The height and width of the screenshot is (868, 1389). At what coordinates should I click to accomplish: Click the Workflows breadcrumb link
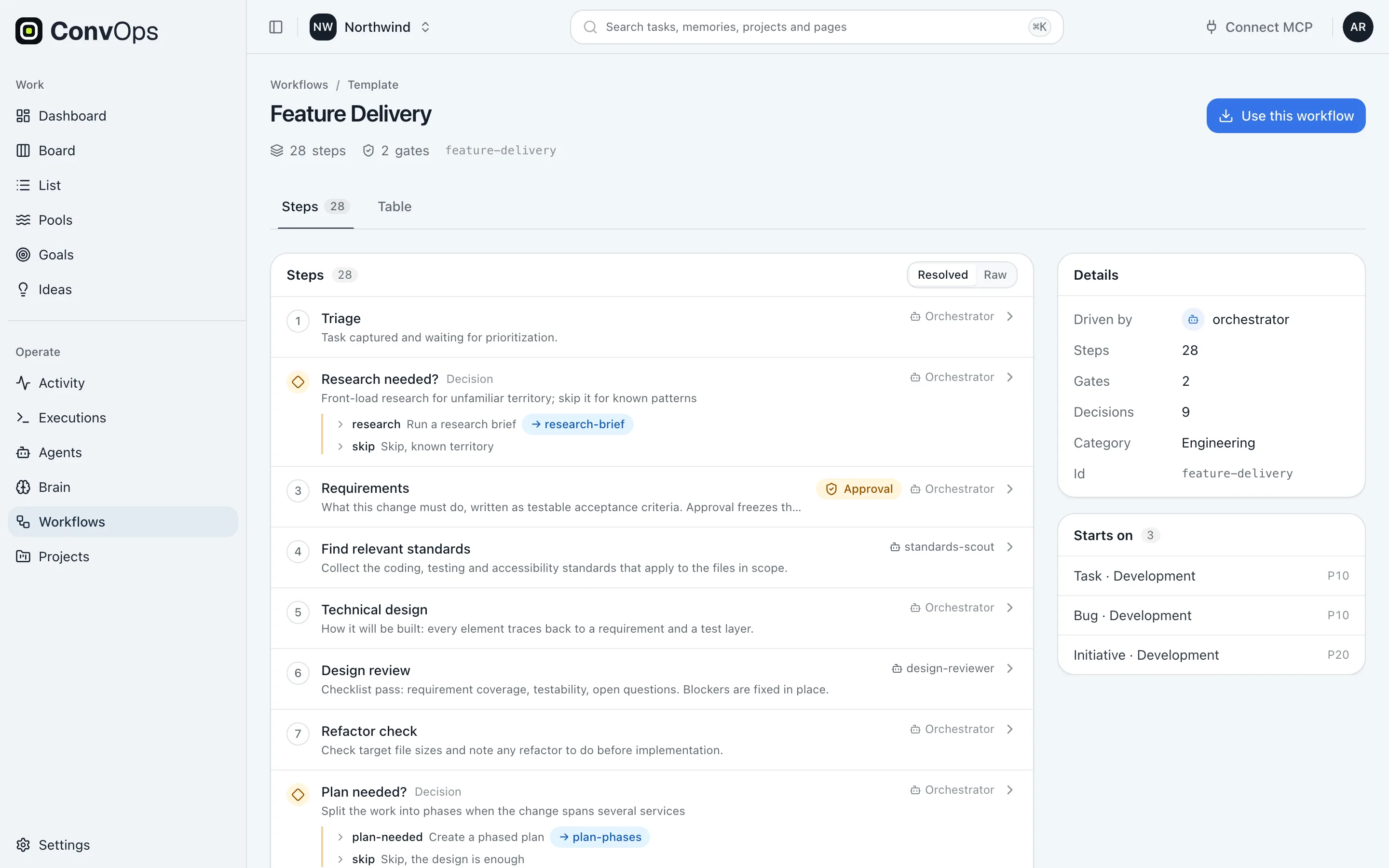pyautogui.click(x=299, y=85)
